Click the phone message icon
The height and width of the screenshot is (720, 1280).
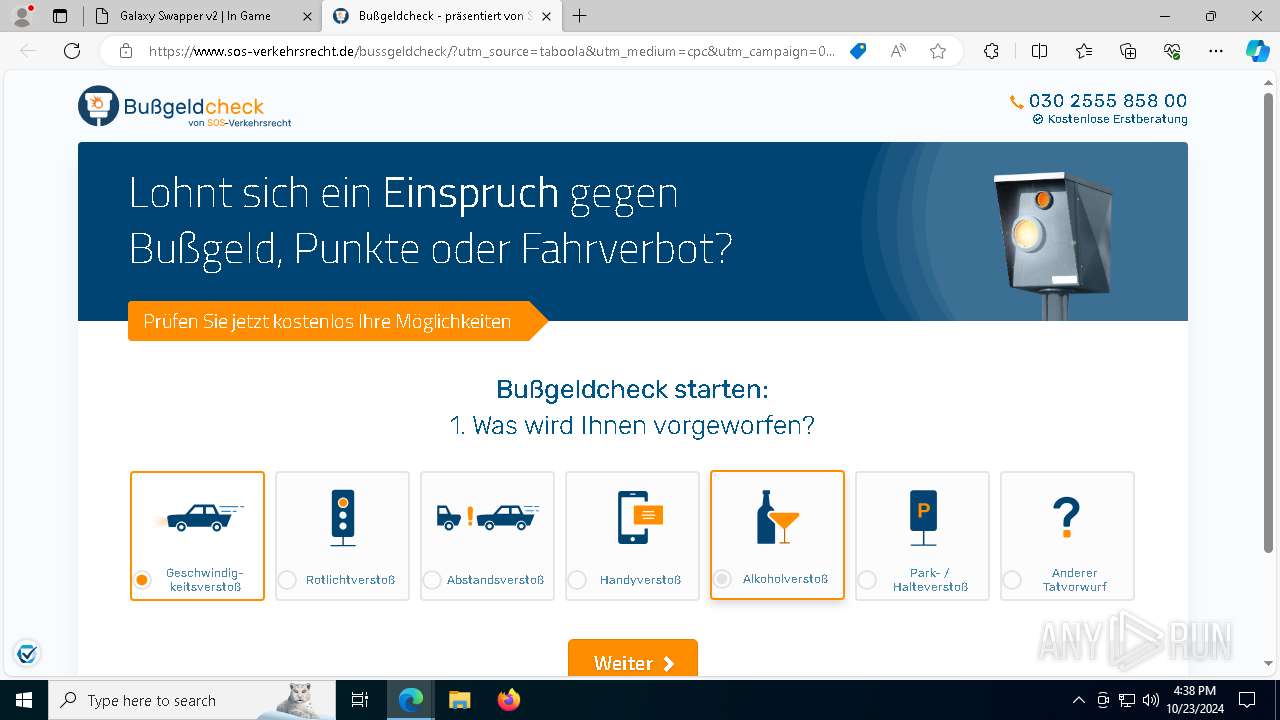pos(640,517)
